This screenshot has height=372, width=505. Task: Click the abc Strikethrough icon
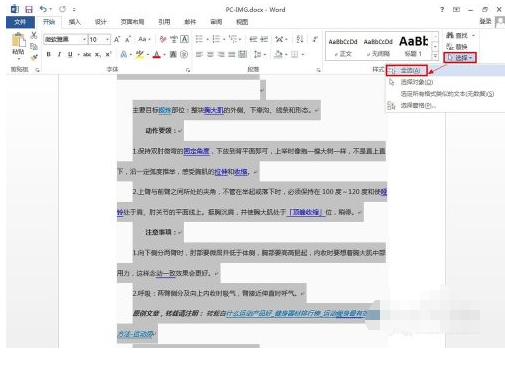[x=87, y=54]
